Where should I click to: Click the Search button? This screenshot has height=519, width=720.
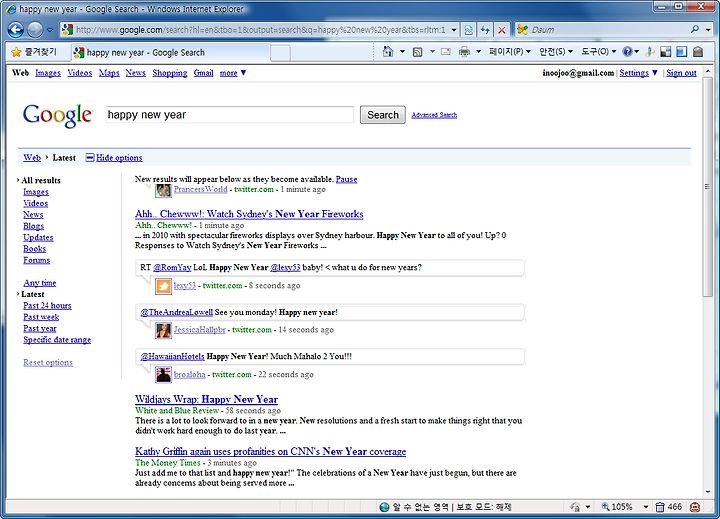click(x=382, y=115)
